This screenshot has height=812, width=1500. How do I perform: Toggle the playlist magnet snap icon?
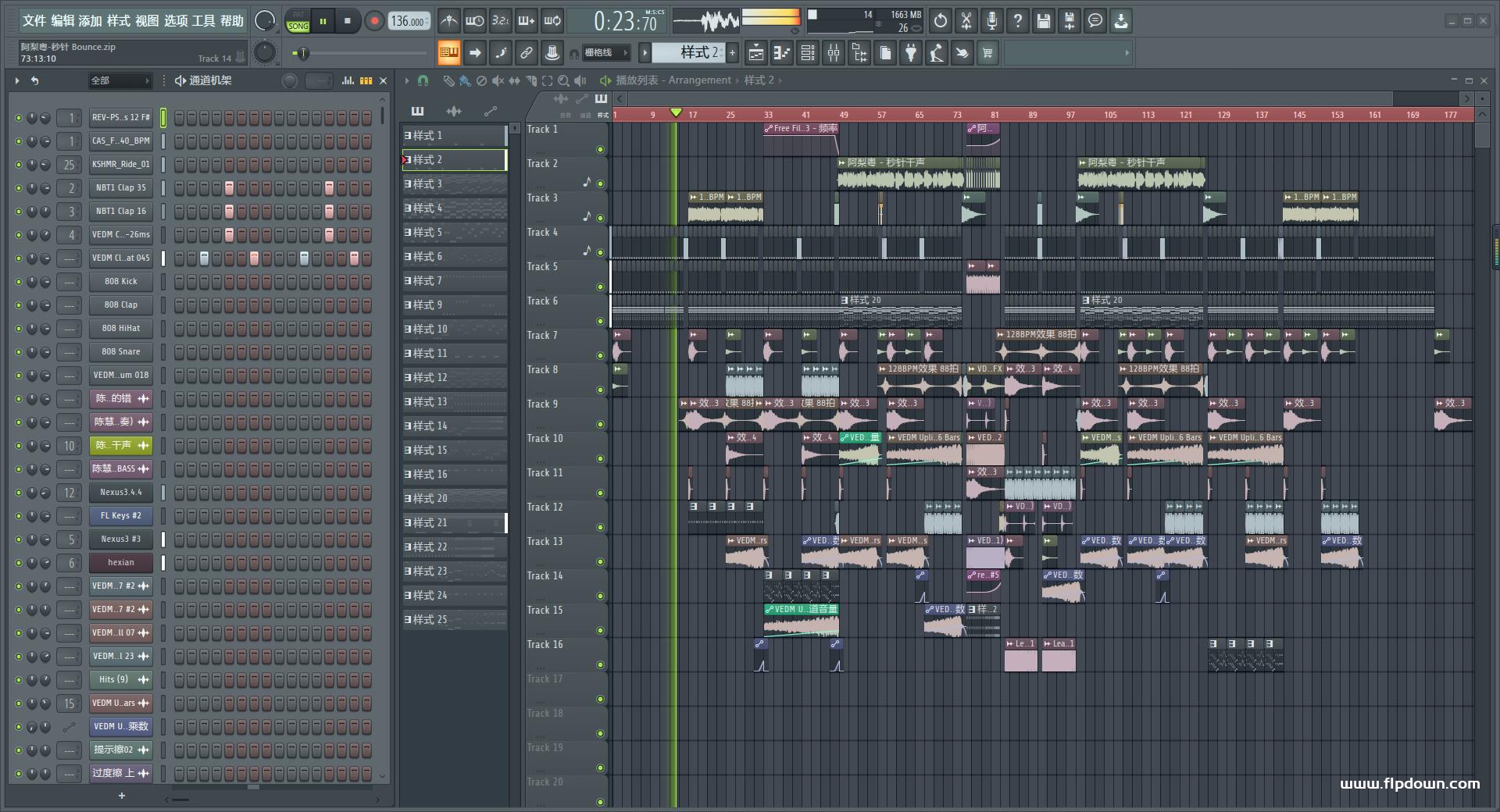pos(423,80)
